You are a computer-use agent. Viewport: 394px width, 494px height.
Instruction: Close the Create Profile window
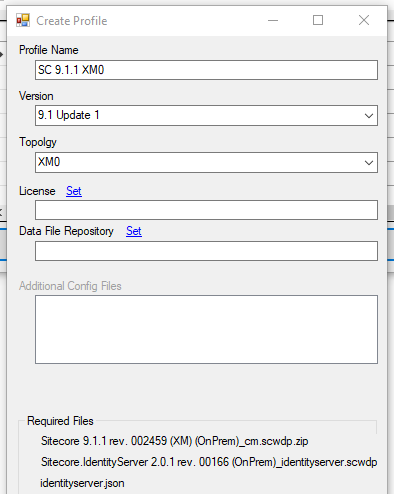point(364,21)
